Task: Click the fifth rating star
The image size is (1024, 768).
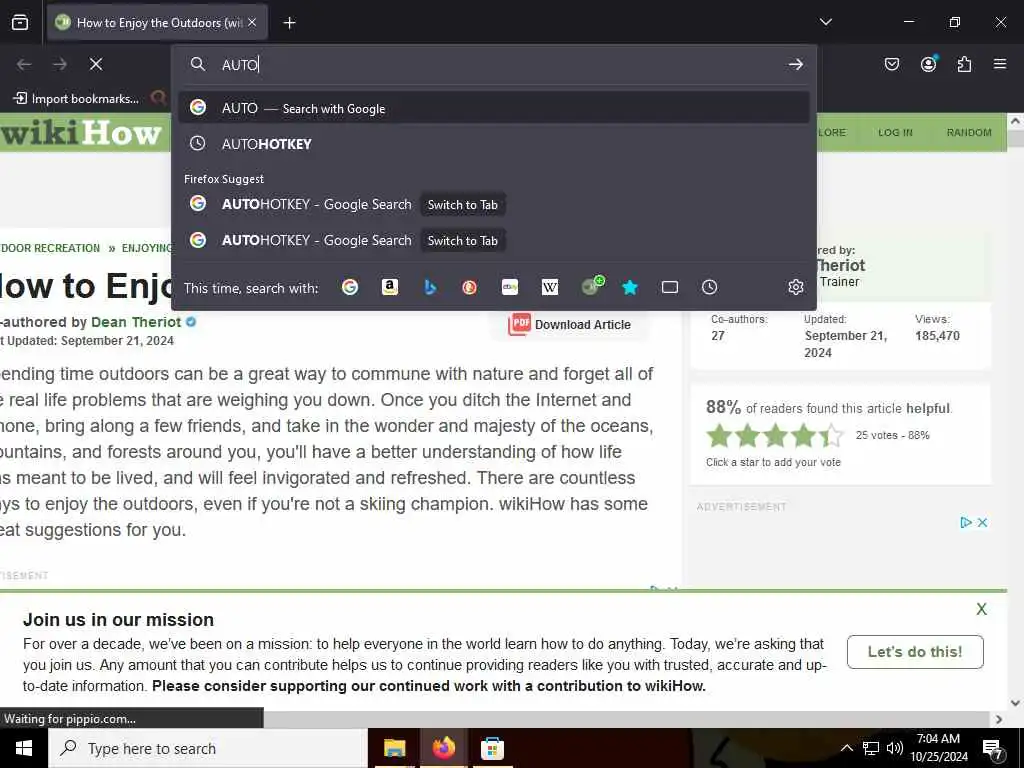Action: pos(831,436)
